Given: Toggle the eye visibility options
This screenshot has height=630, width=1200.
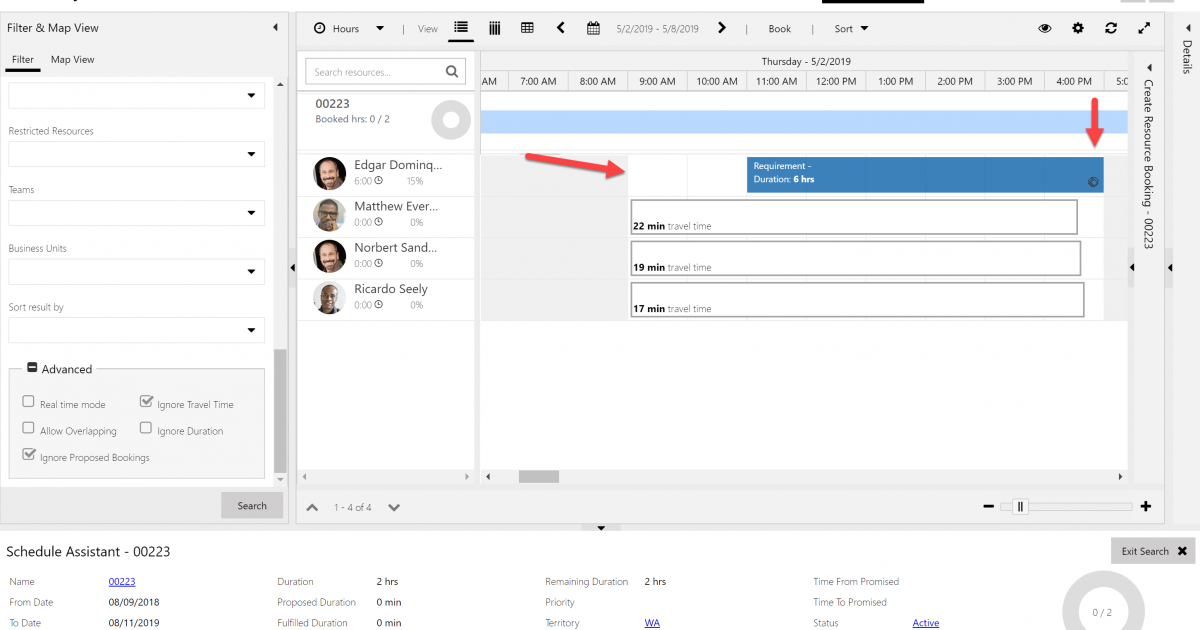Looking at the screenshot, I should click(1045, 28).
